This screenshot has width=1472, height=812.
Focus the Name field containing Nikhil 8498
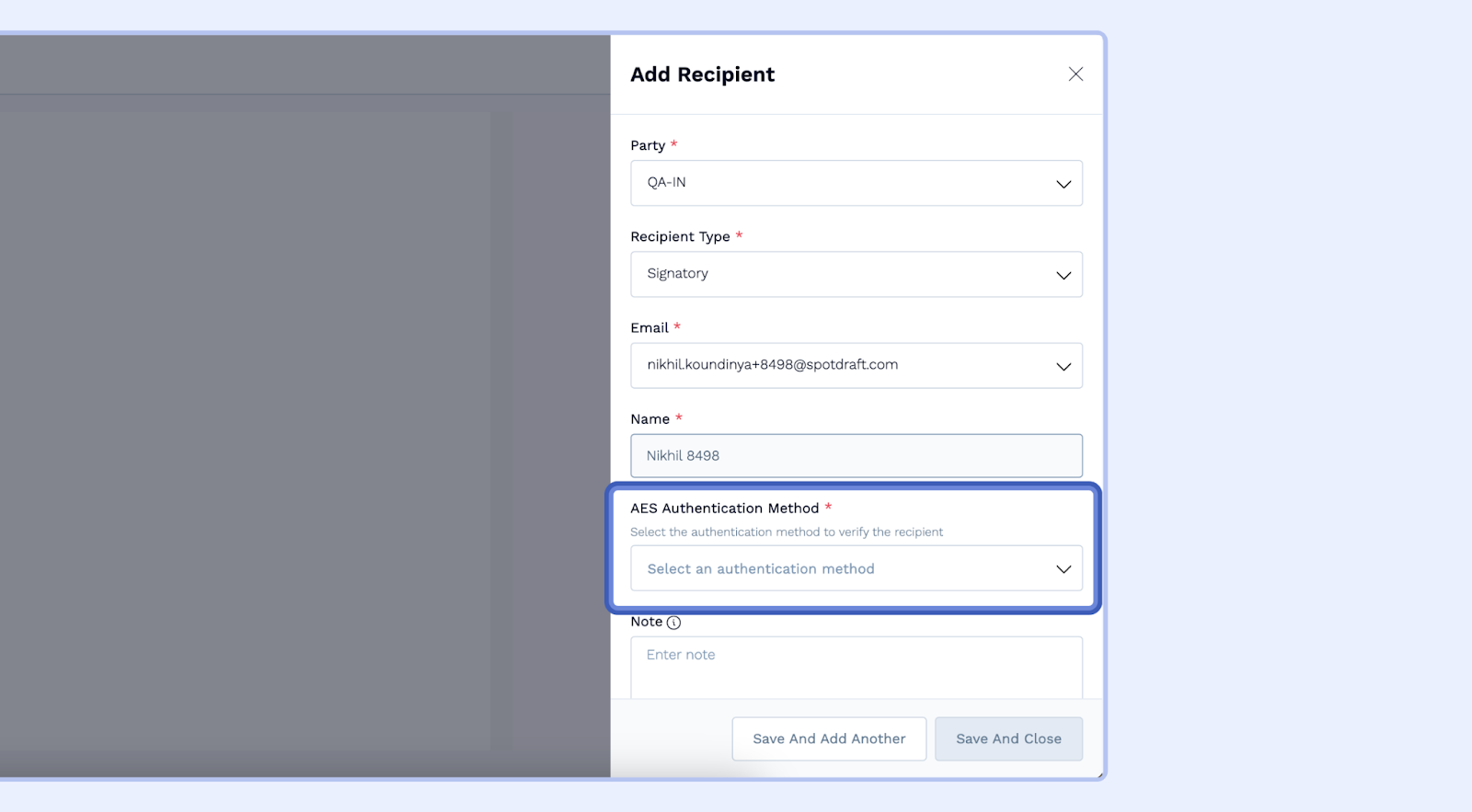856,456
